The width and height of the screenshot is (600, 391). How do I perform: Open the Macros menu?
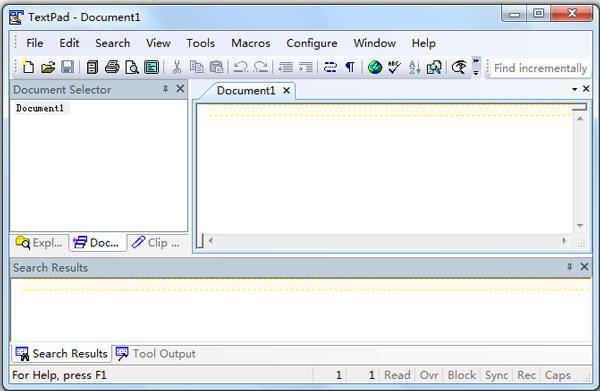(x=251, y=43)
